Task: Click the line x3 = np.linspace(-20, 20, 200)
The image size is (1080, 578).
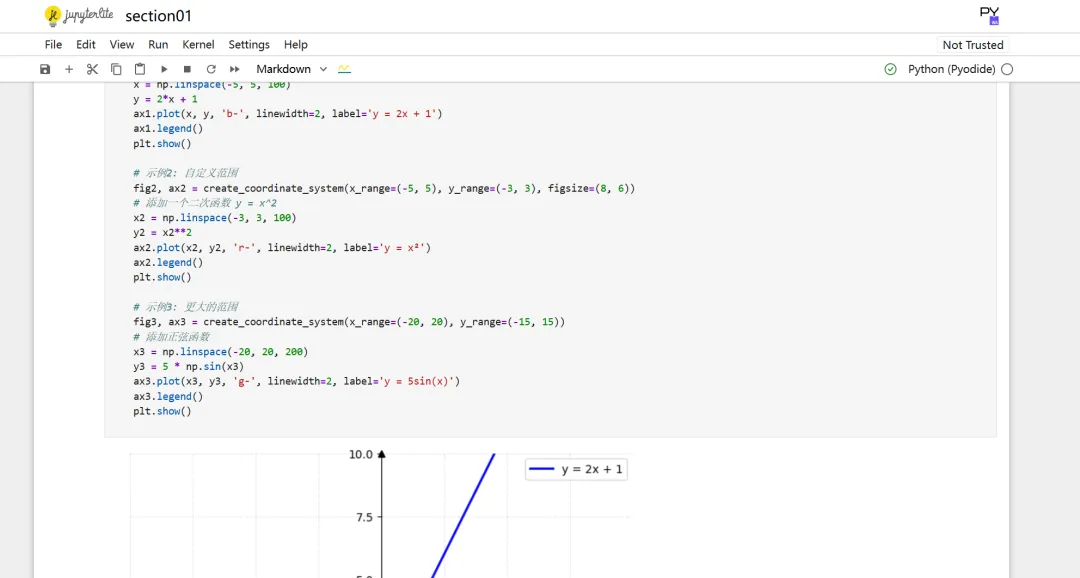Action: pos(220,351)
